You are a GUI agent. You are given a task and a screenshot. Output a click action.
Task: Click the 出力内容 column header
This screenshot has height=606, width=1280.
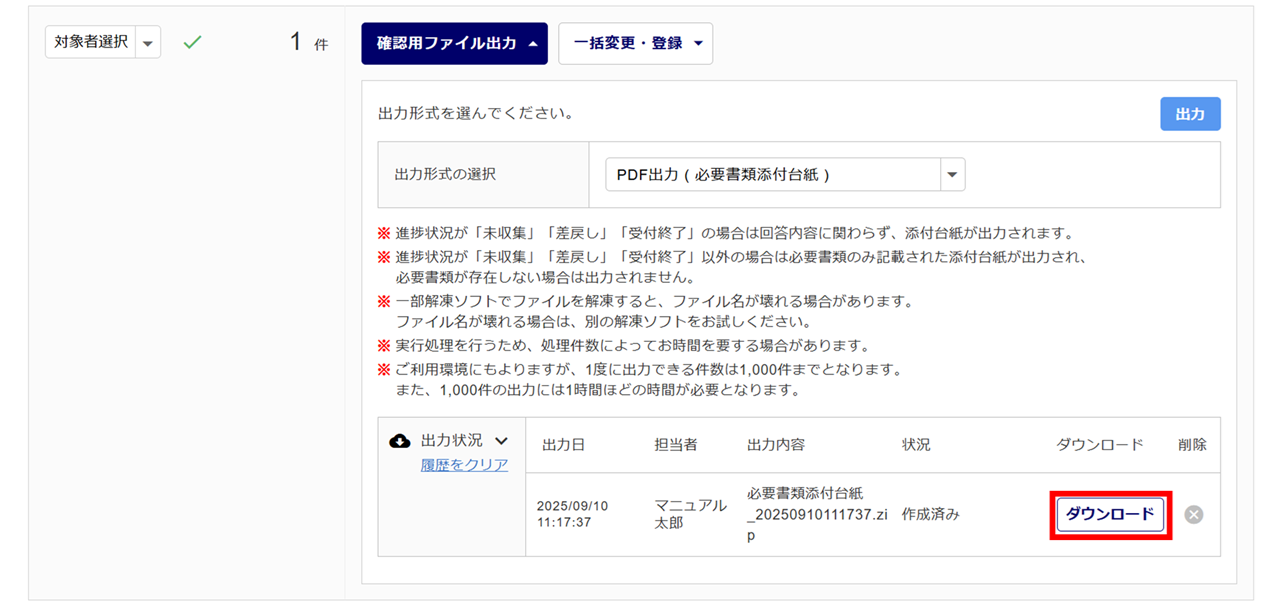pos(775,445)
